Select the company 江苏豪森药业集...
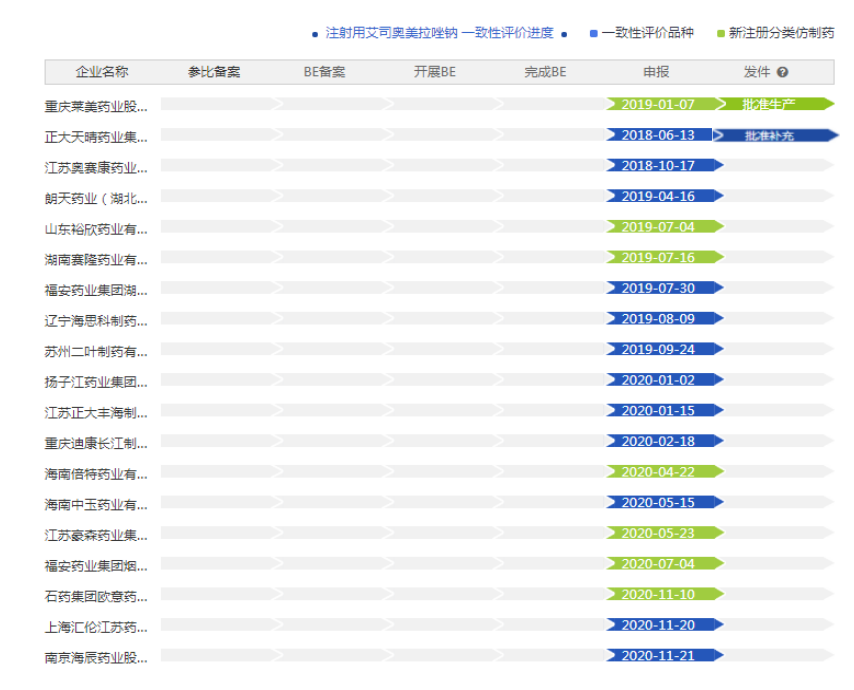The image size is (854, 690). coord(96,535)
